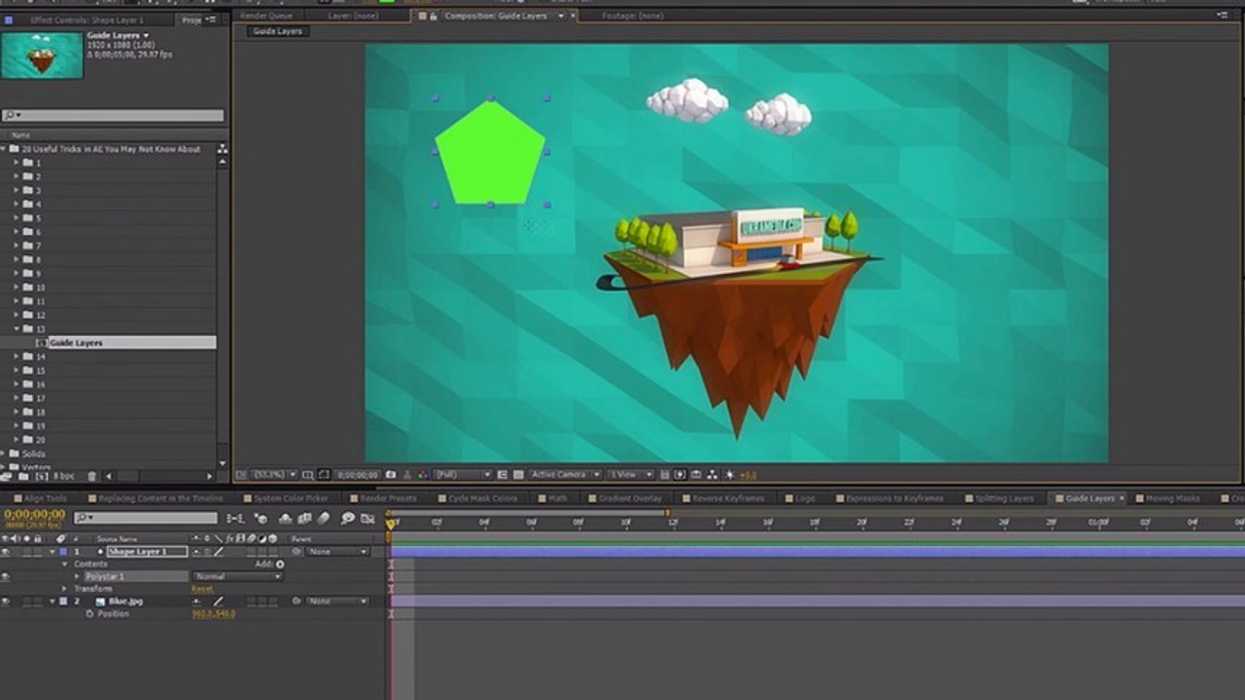
Task: Click the Guide Layers composition icon in Project
Action: (x=41, y=343)
